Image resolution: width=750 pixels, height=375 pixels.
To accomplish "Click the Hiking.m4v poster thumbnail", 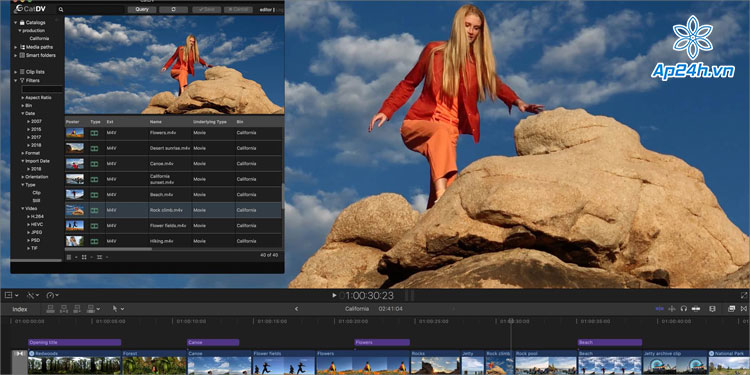I will [x=75, y=241].
